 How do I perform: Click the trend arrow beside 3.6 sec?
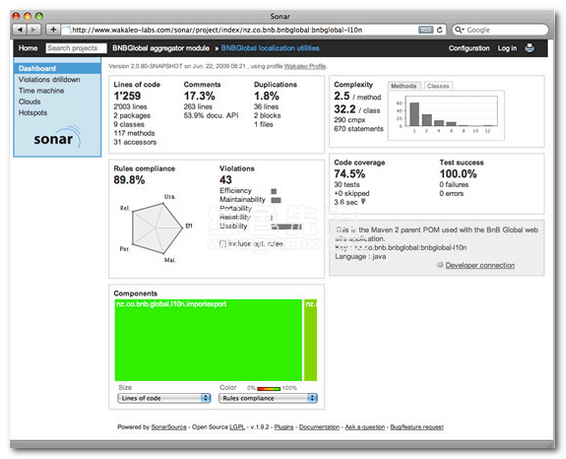click(363, 202)
